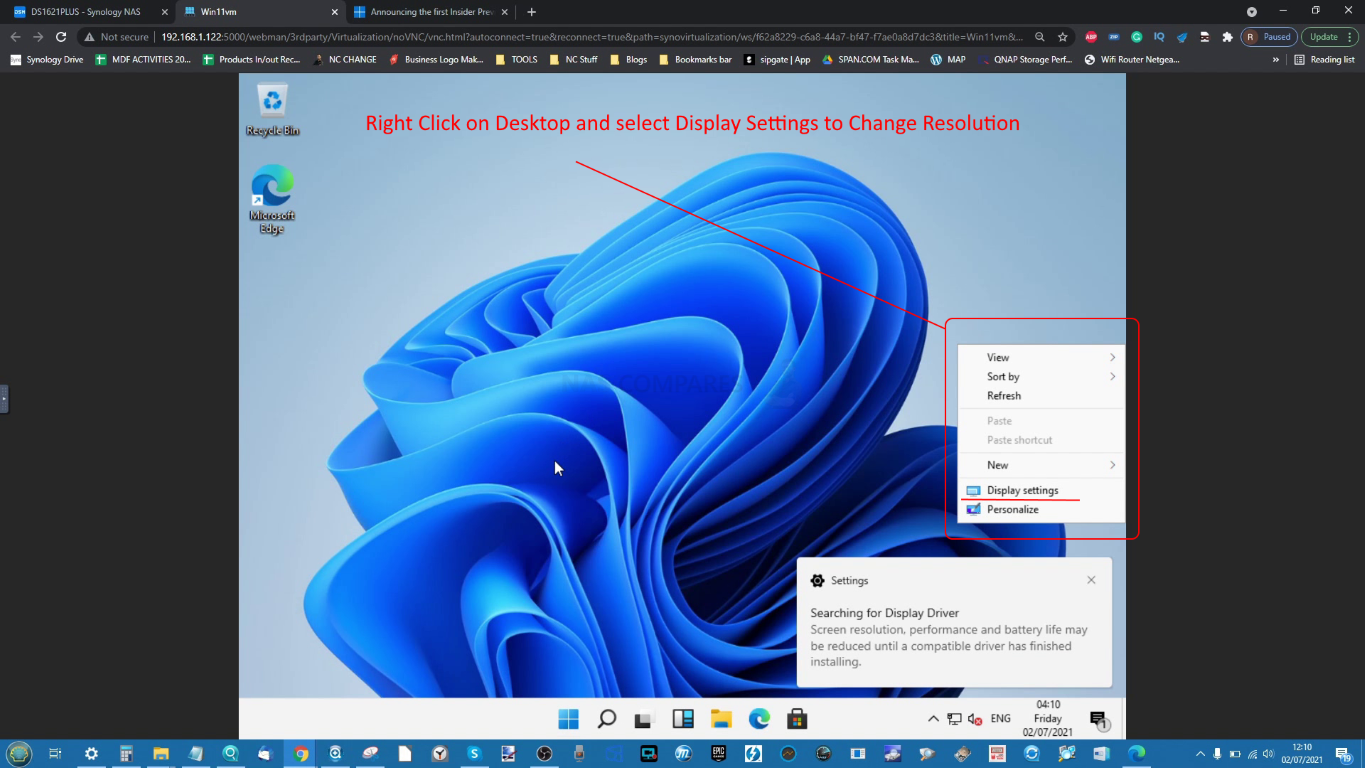The width and height of the screenshot is (1365, 768).
Task: Click the muted volume icon in VM tray
Action: [974, 719]
